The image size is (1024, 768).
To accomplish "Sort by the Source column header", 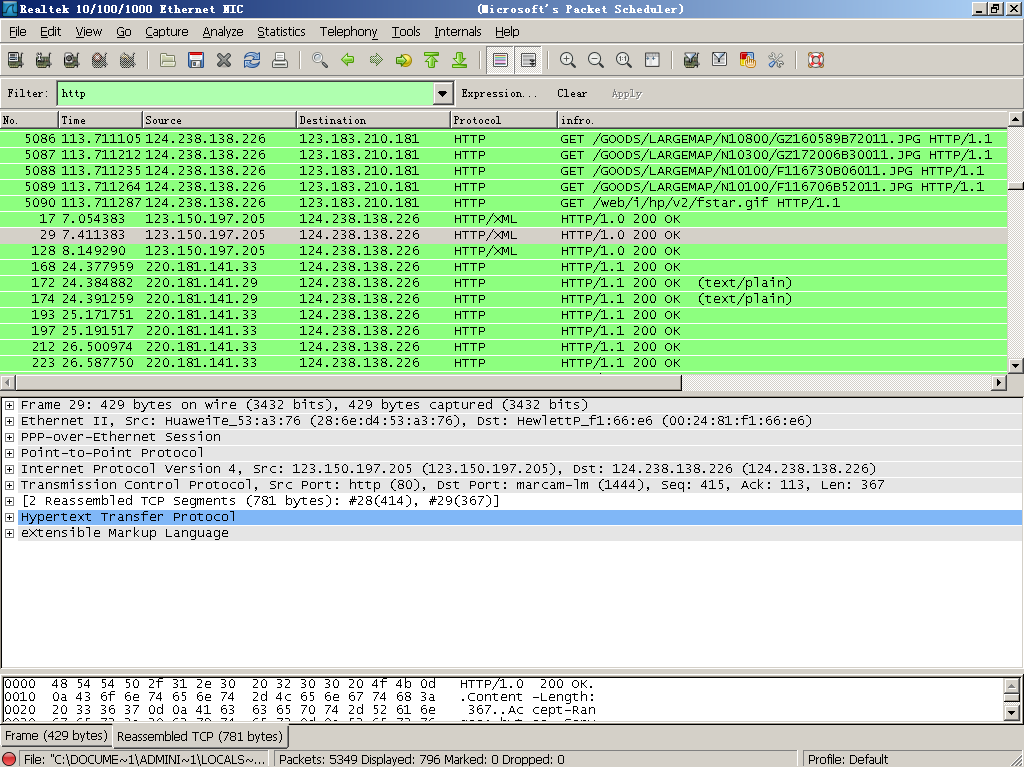I will tap(219, 120).
